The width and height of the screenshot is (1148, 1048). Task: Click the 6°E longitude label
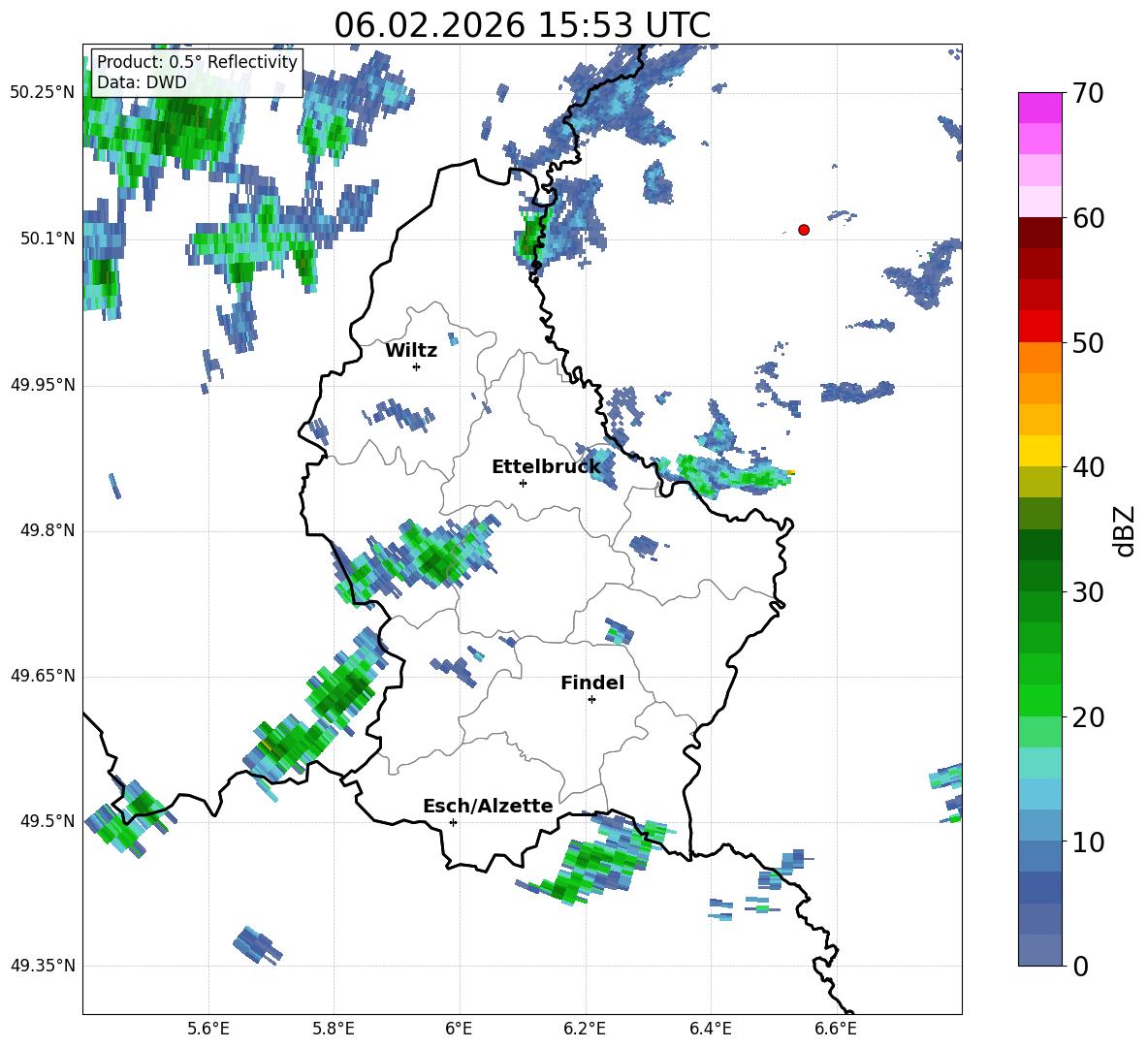tap(459, 1029)
